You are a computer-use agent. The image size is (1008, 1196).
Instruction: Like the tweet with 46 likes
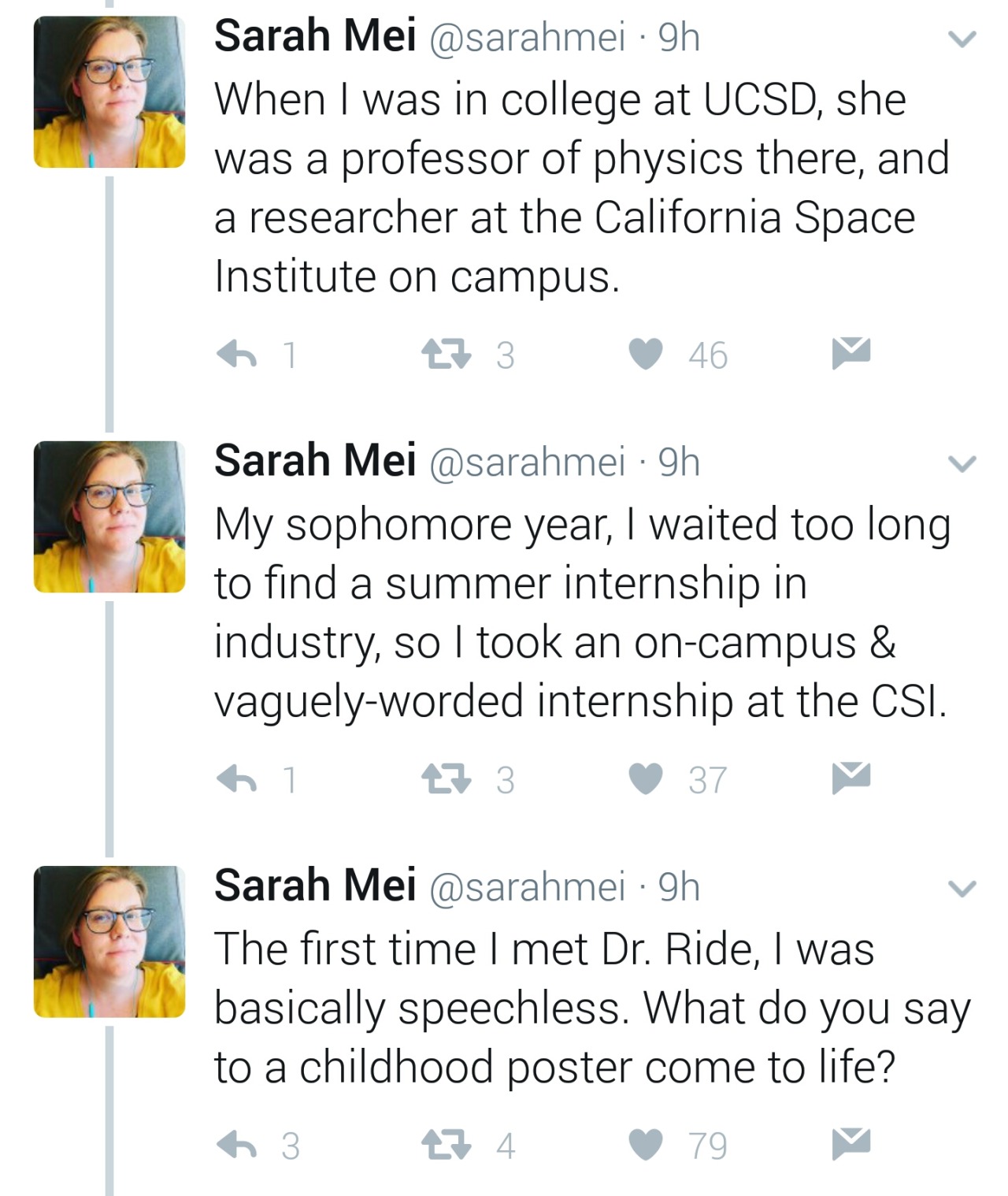click(x=646, y=355)
